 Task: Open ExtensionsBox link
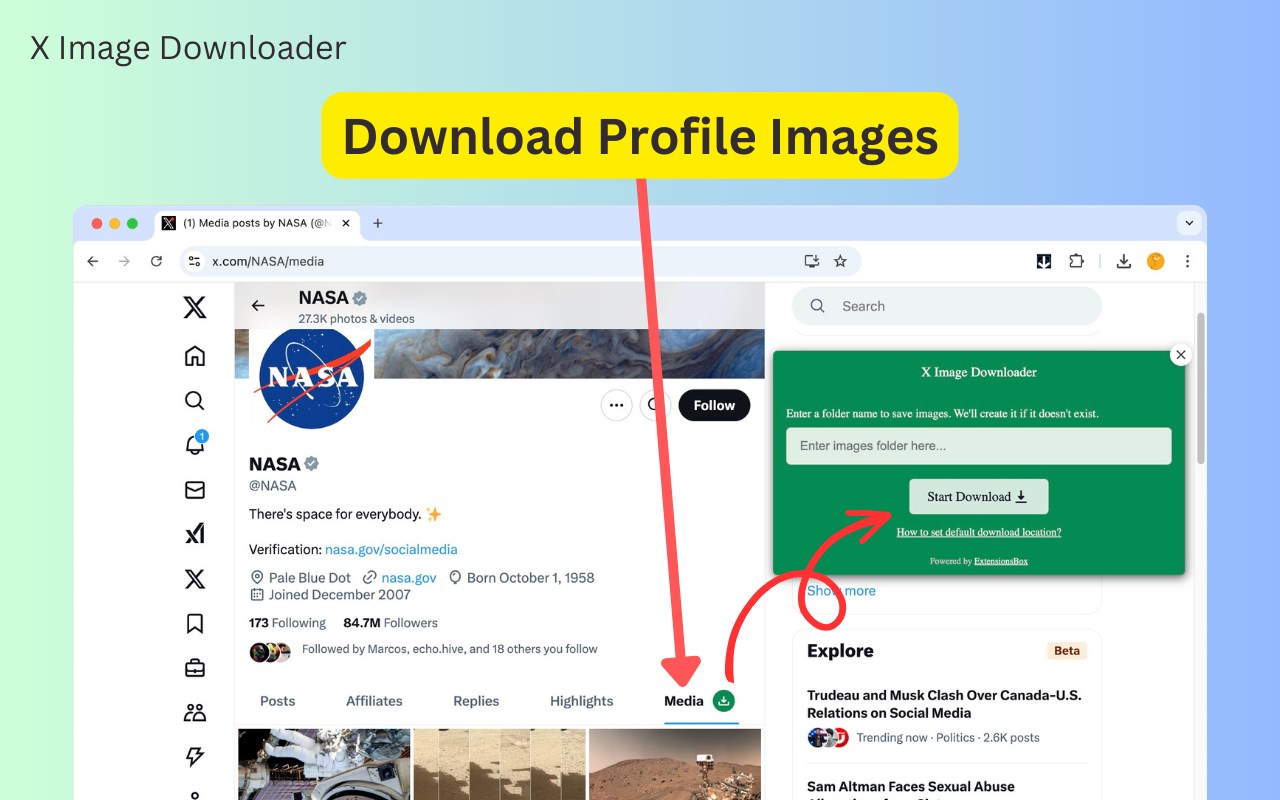click(x=1001, y=561)
